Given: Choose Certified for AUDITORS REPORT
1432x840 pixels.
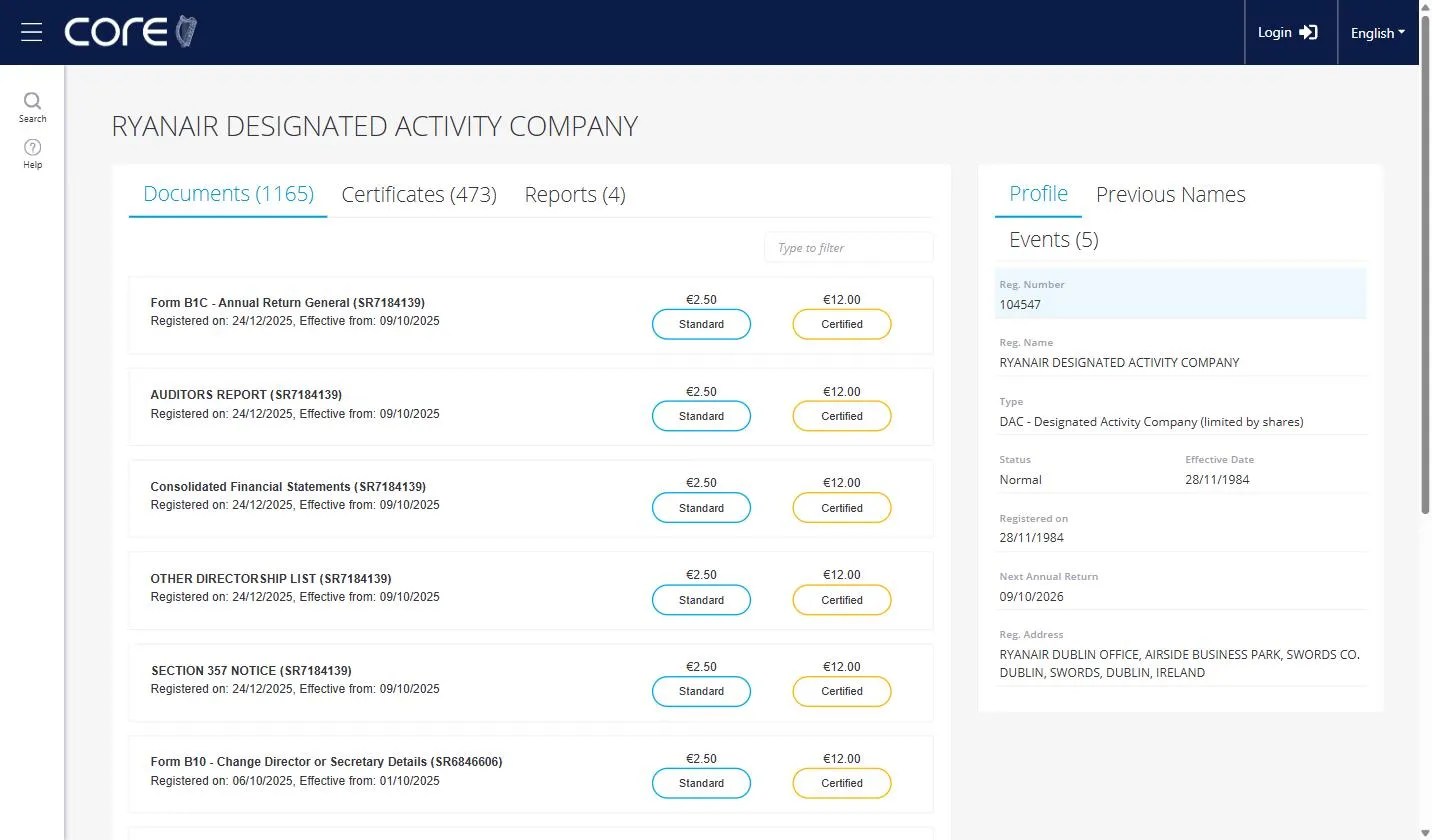Looking at the screenshot, I should click(x=842, y=416).
